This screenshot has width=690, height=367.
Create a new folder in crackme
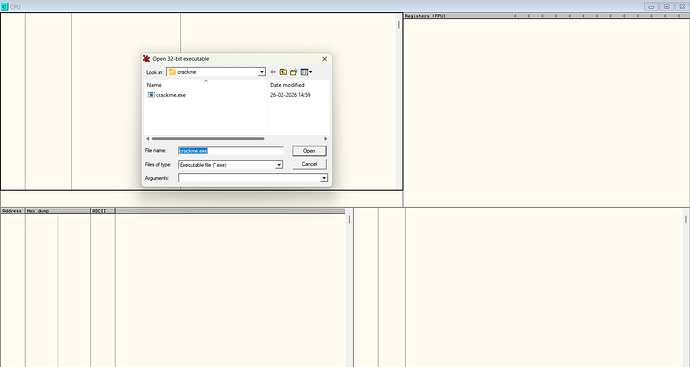point(294,72)
